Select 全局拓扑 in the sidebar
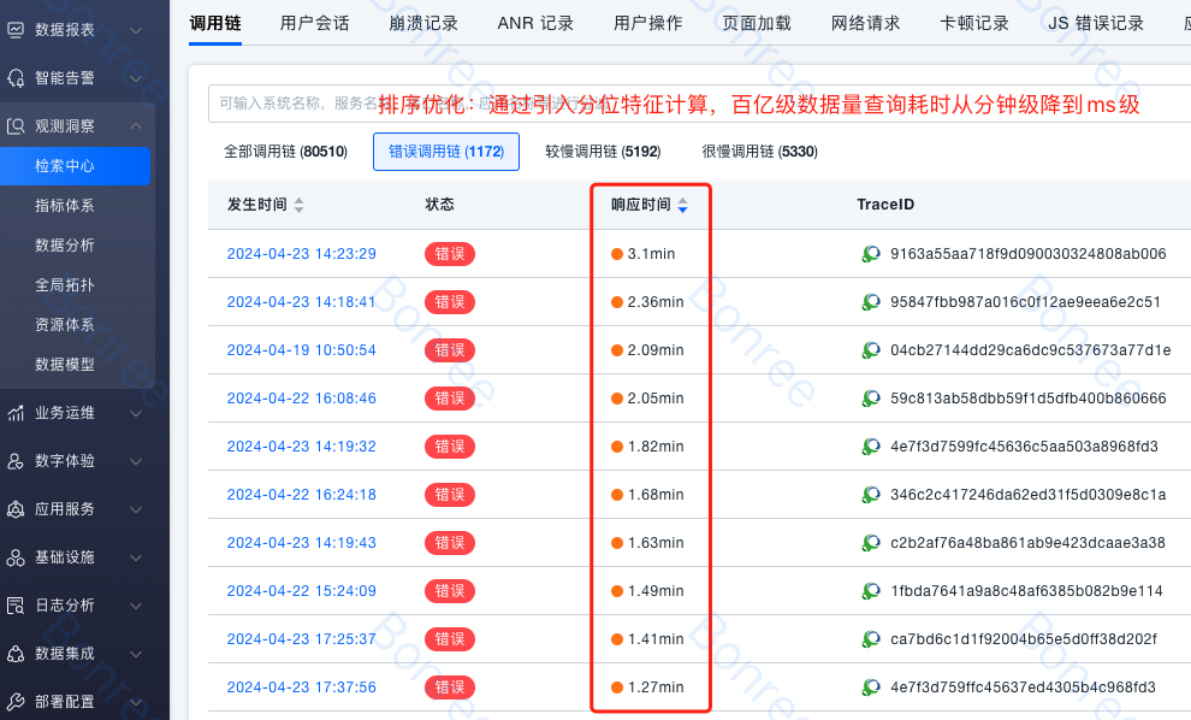 point(65,285)
